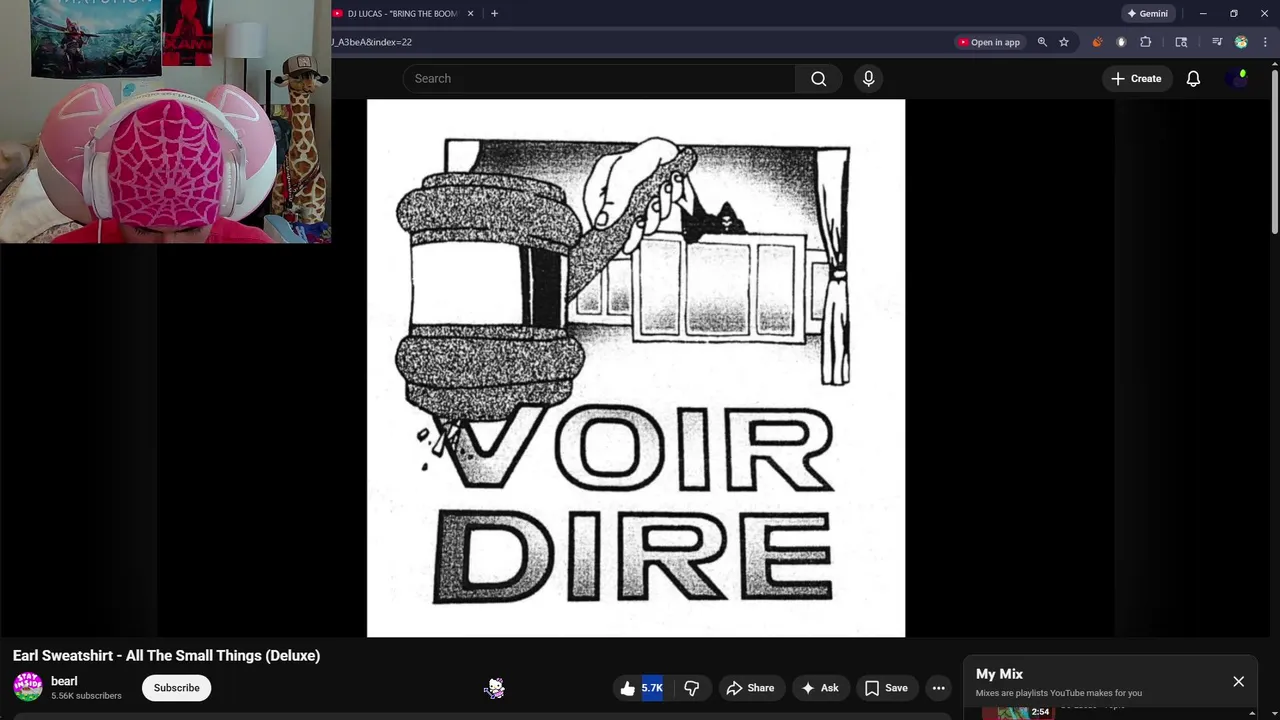Click the video title text
1280x720 pixels.
point(166,656)
